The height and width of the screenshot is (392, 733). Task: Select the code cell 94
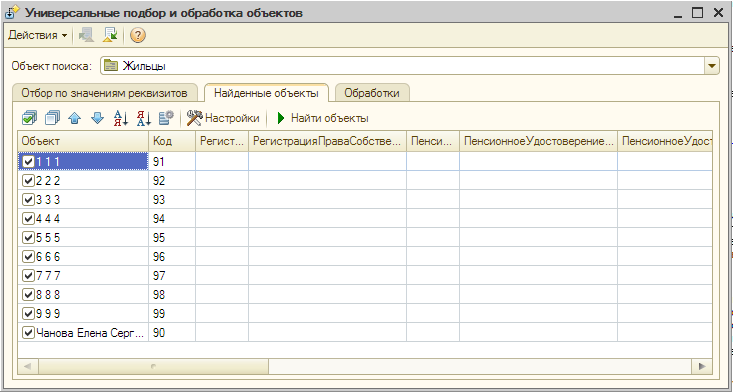click(x=172, y=219)
